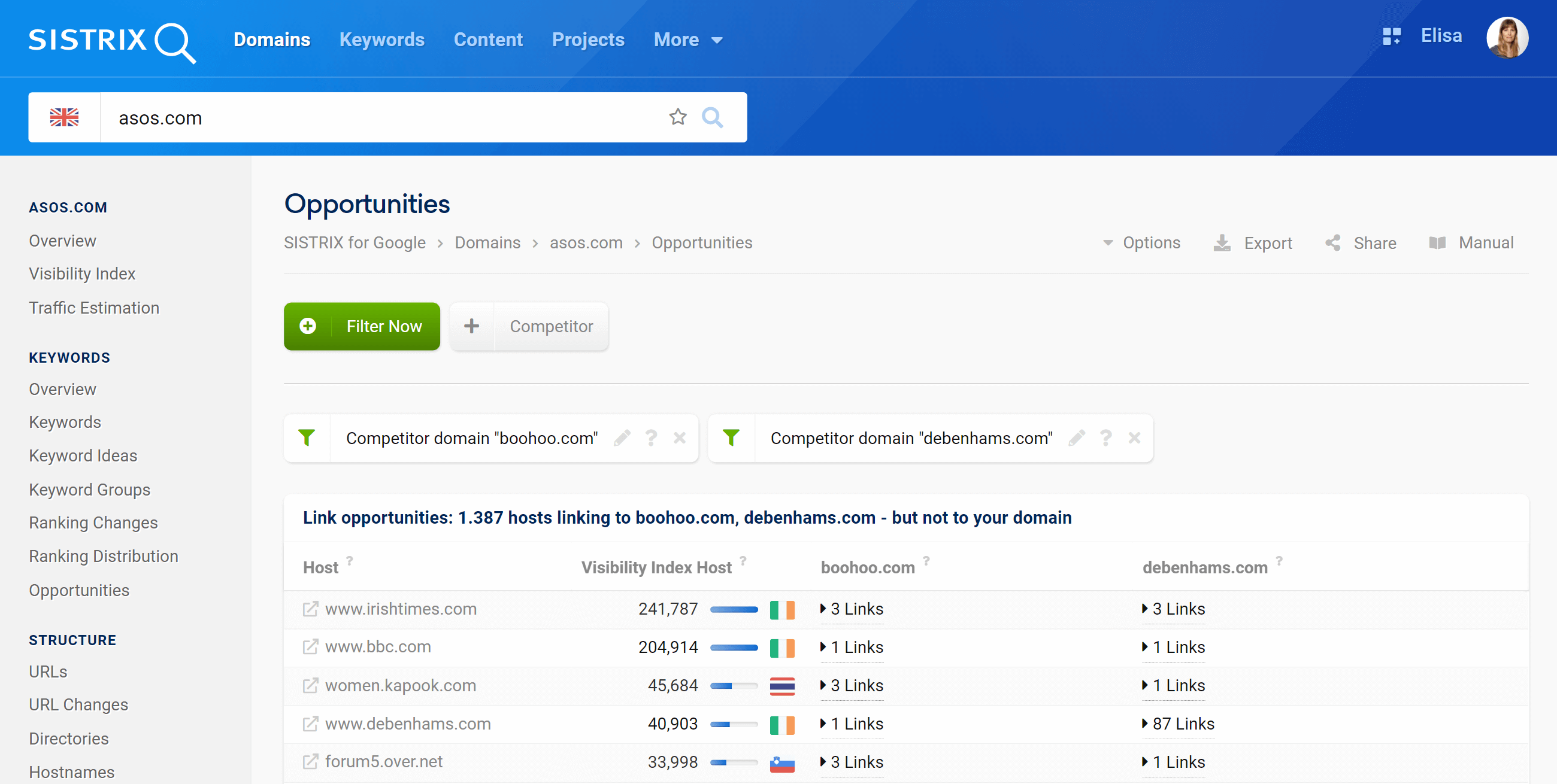The image size is (1557, 784).
Task: Open help for debenhams.com filter
Action: pyautogui.click(x=1105, y=438)
